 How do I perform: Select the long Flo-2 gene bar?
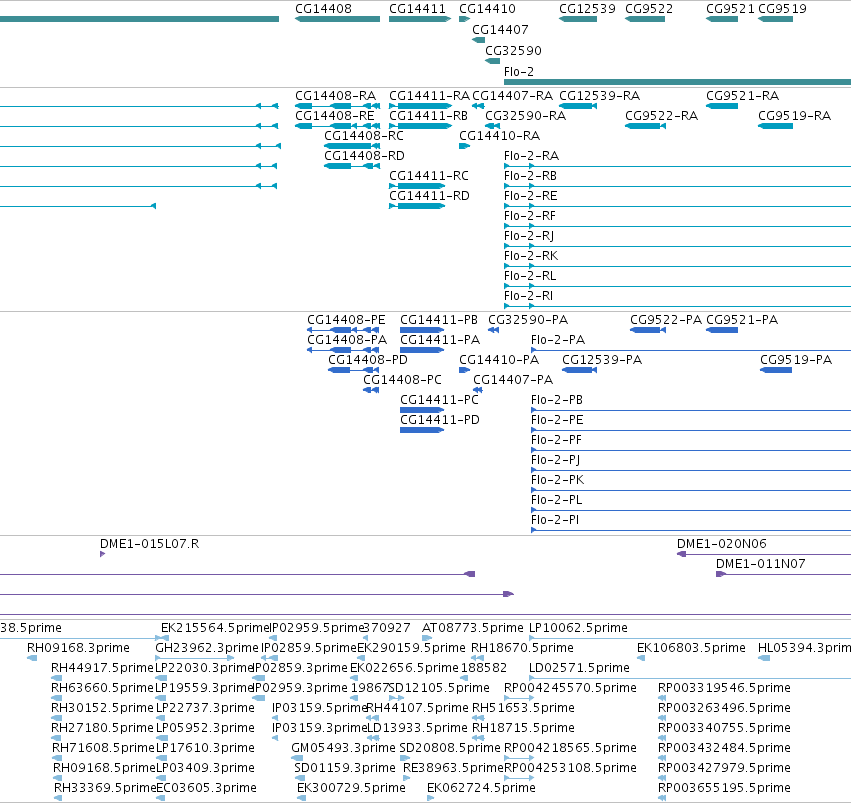pos(677,82)
